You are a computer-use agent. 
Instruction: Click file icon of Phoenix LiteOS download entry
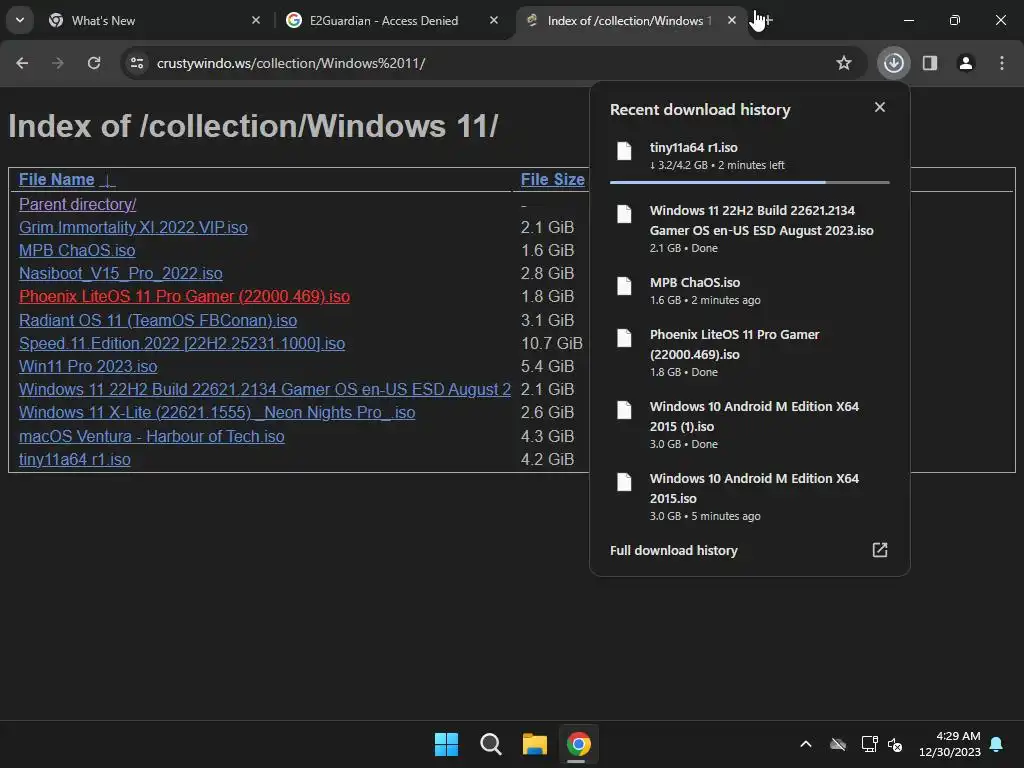point(624,338)
